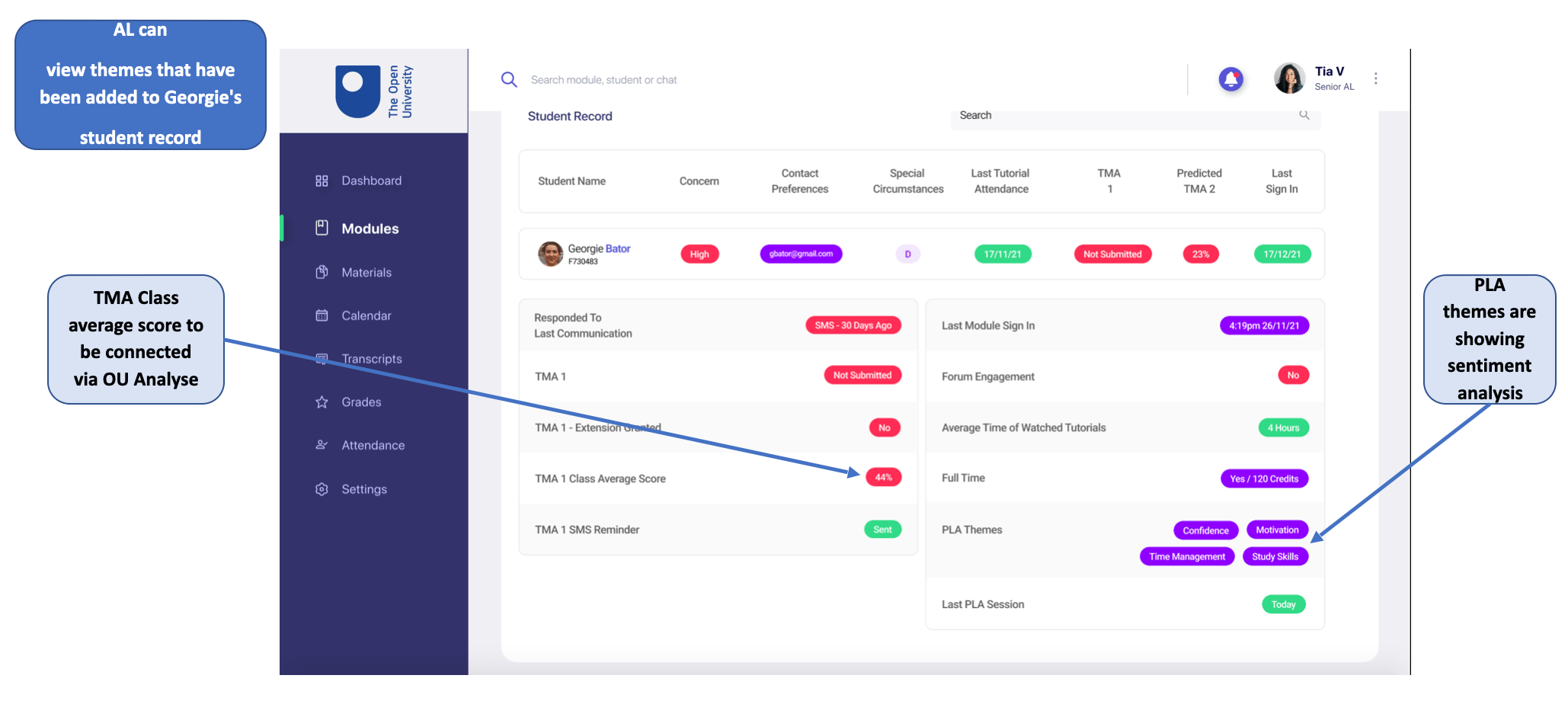Click the Calendar sidebar icon

(322, 315)
